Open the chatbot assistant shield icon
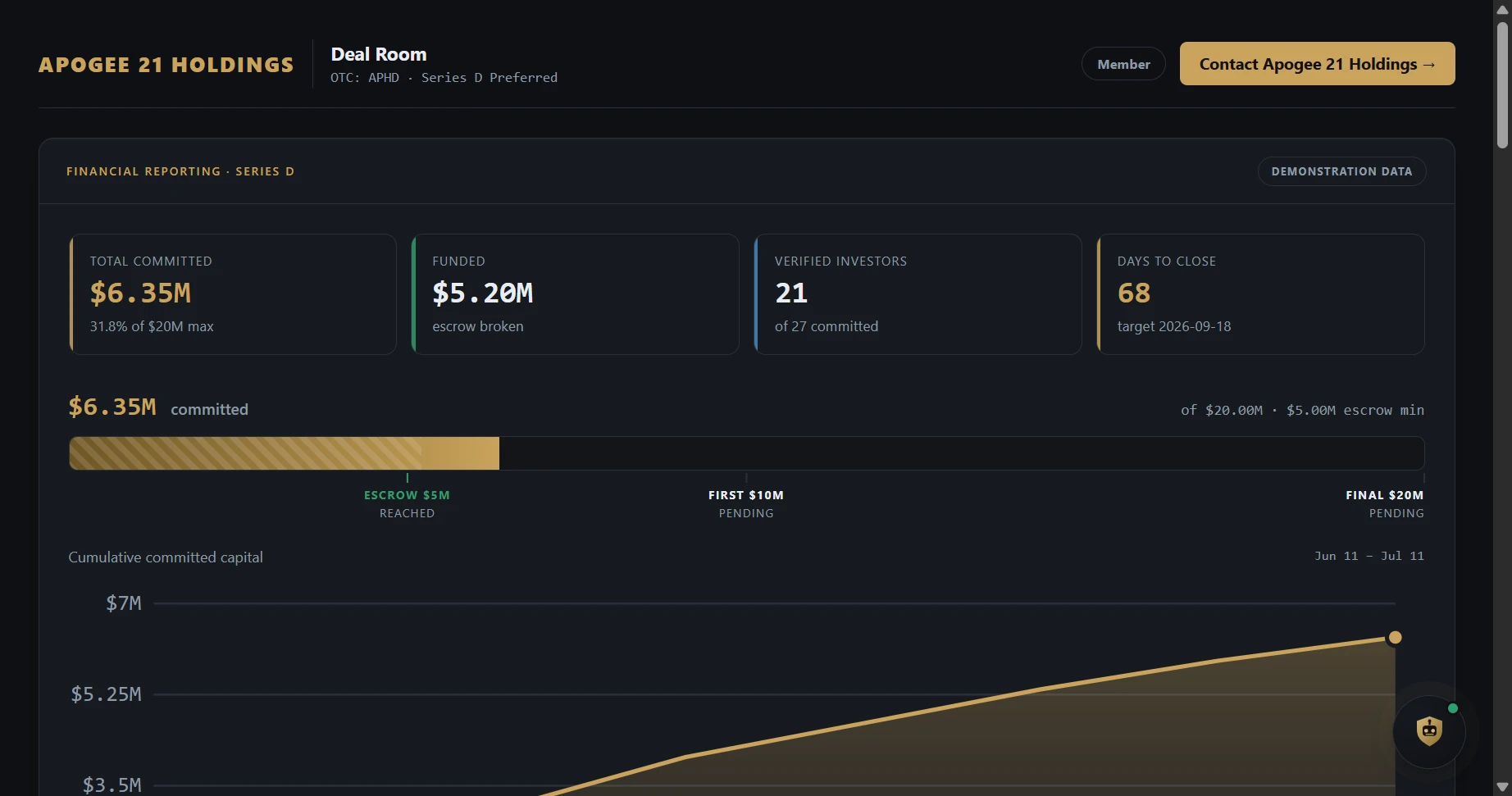Viewport: 1512px width, 796px height. (1429, 730)
